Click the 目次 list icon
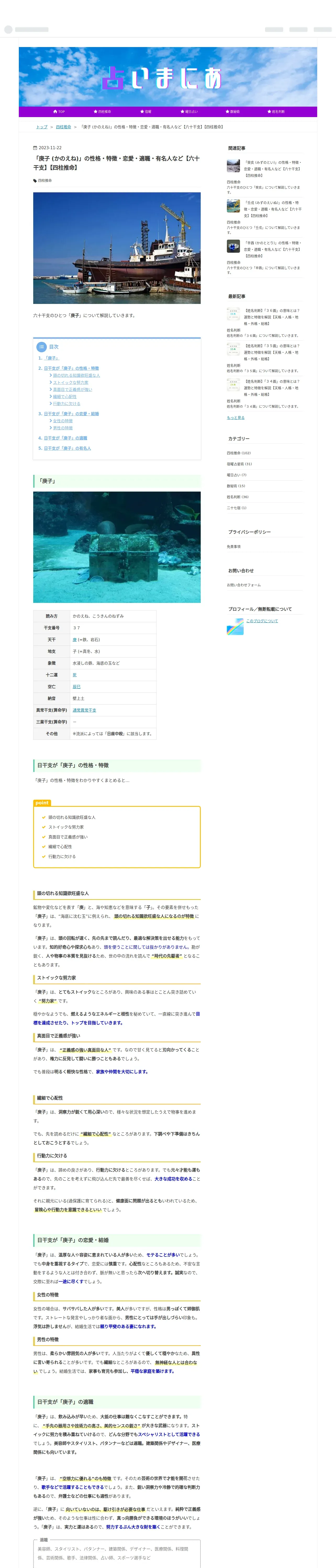This screenshot has width=336, height=1568. pos(41,347)
